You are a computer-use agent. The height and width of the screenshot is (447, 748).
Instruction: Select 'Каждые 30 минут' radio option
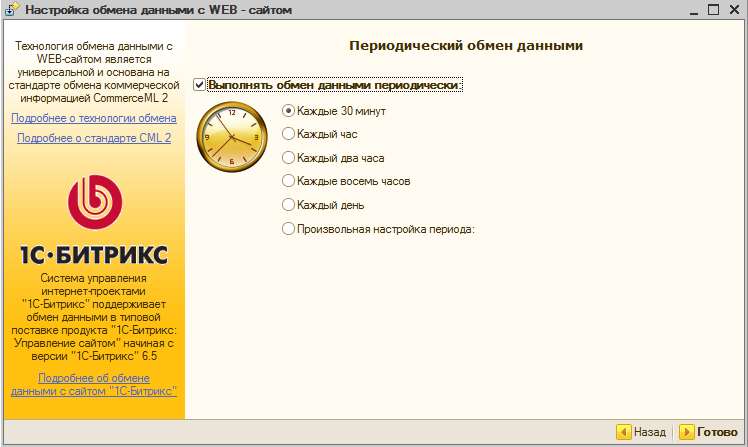288,111
